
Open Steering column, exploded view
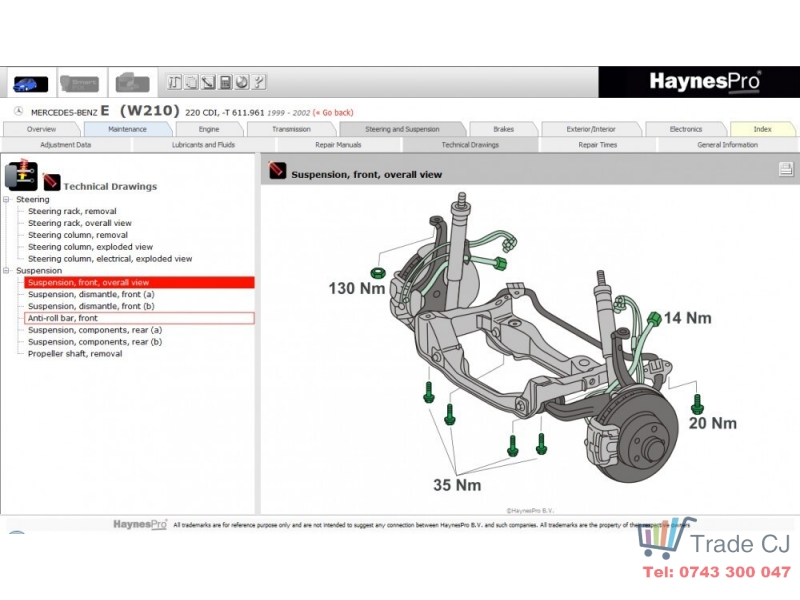pyautogui.click(x=90, y=247)
